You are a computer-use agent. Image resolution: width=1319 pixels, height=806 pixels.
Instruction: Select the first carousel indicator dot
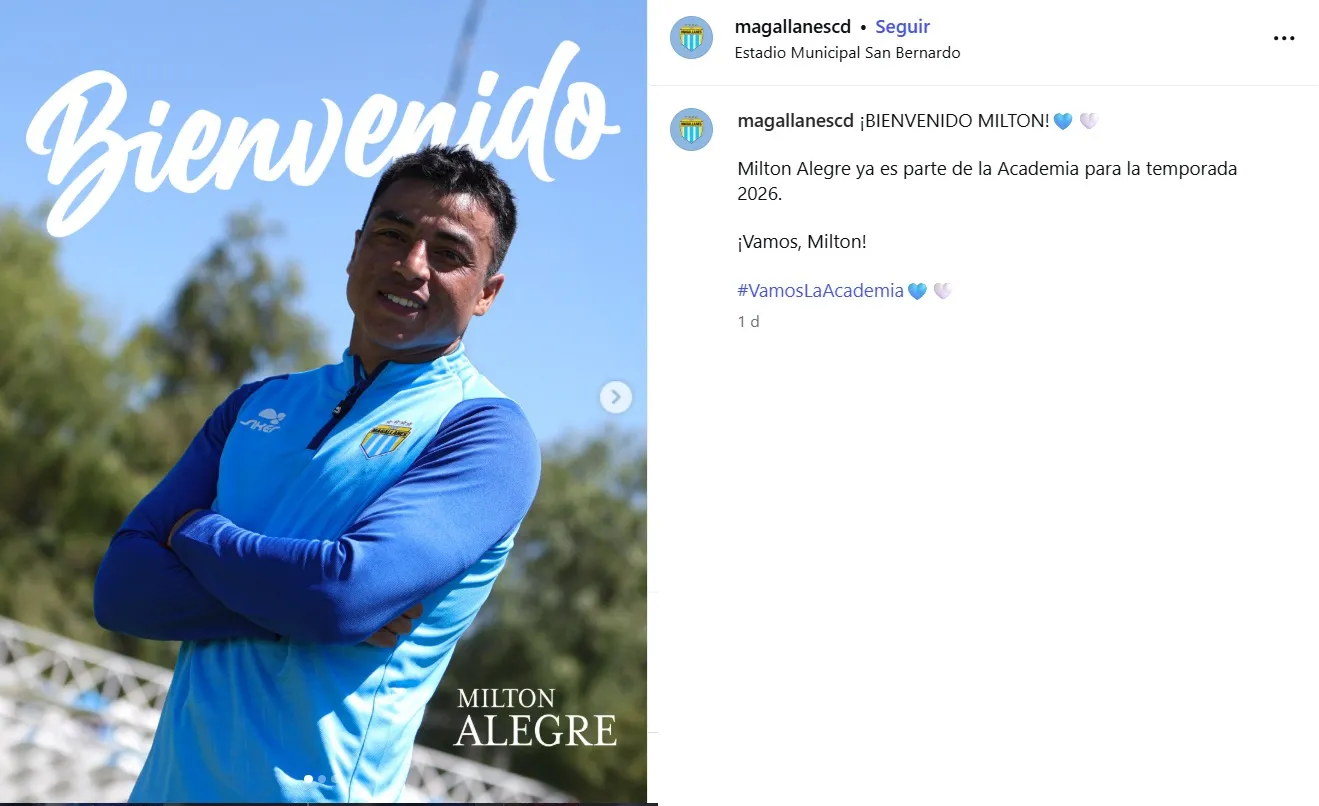point(308,778)
